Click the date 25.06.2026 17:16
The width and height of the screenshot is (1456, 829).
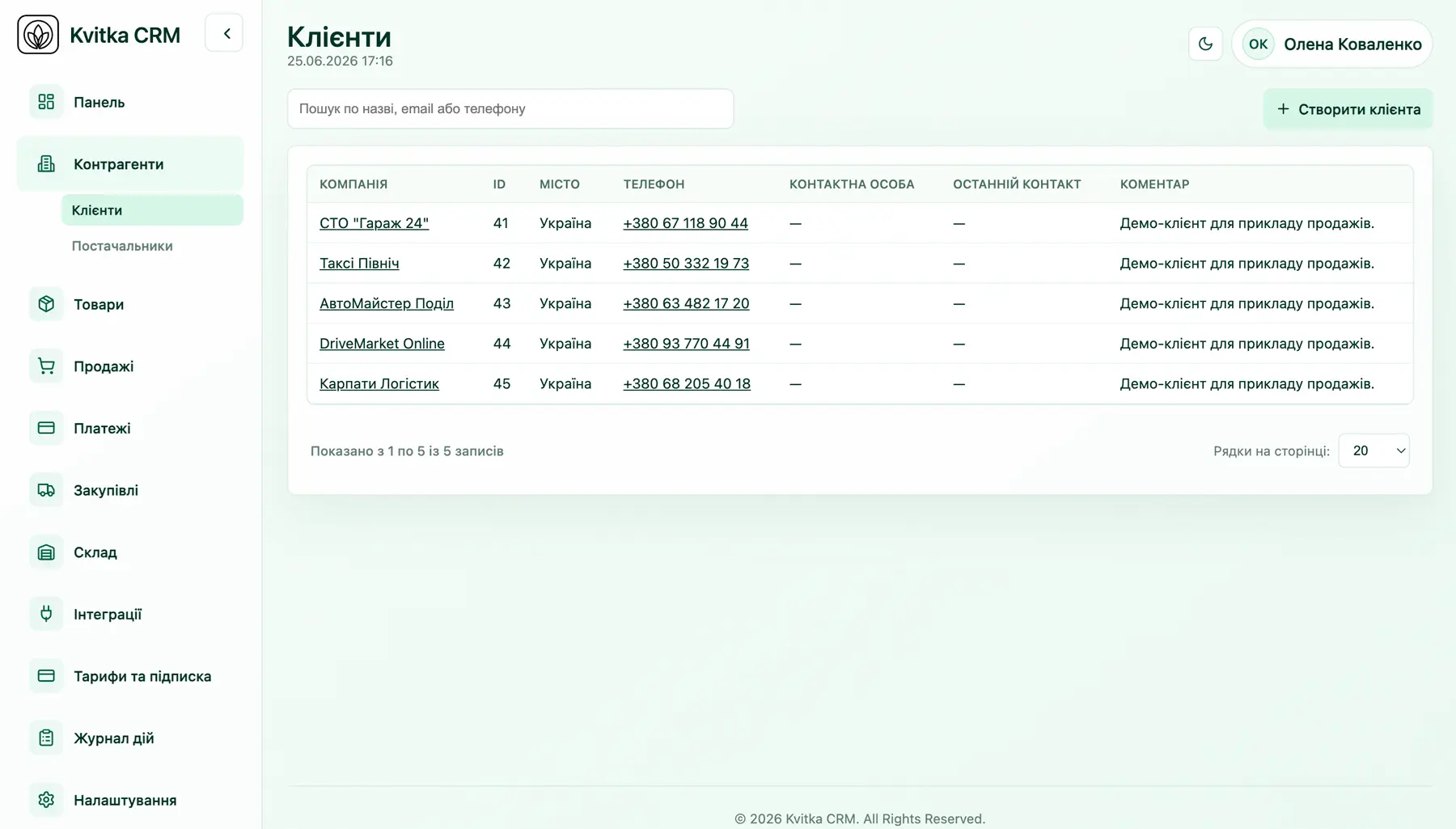pyautogui.click(x=340, y=61)
